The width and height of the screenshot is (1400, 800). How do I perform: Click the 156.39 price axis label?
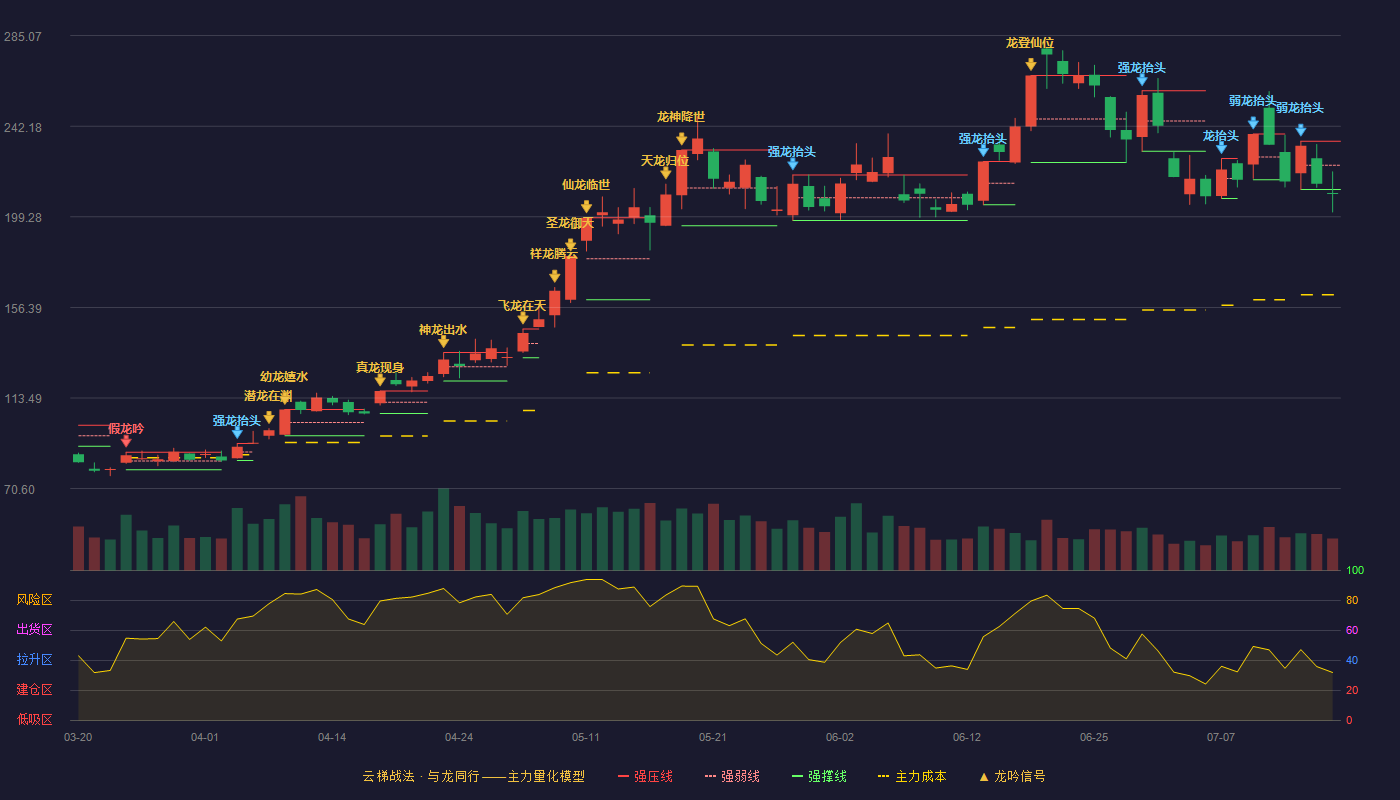[x=23, y=309]
